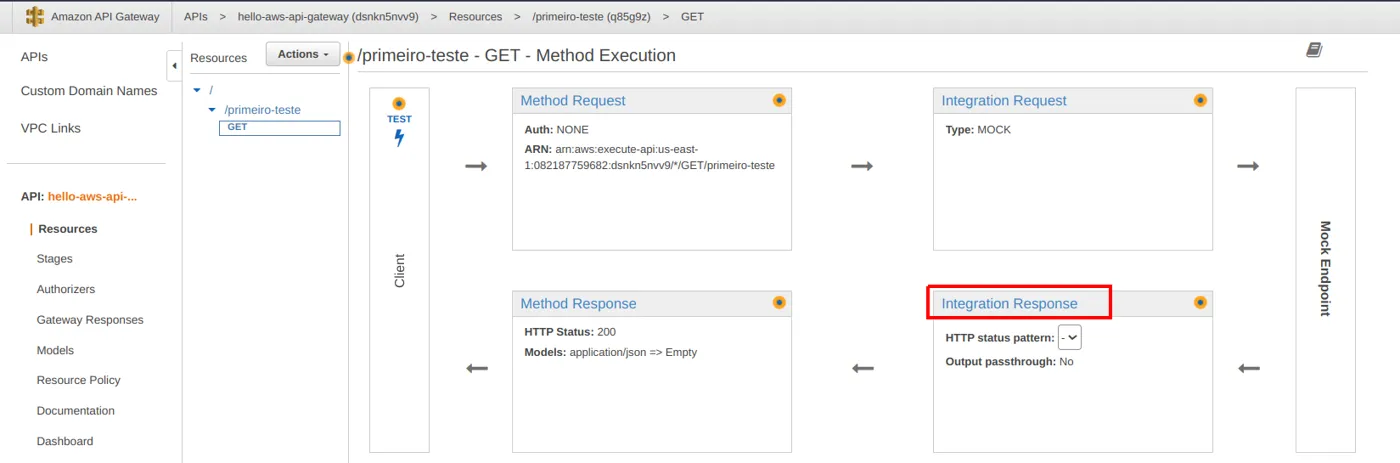Open Models in the API menu
This screenshot has width=1400, height=463.
[55, 350]
